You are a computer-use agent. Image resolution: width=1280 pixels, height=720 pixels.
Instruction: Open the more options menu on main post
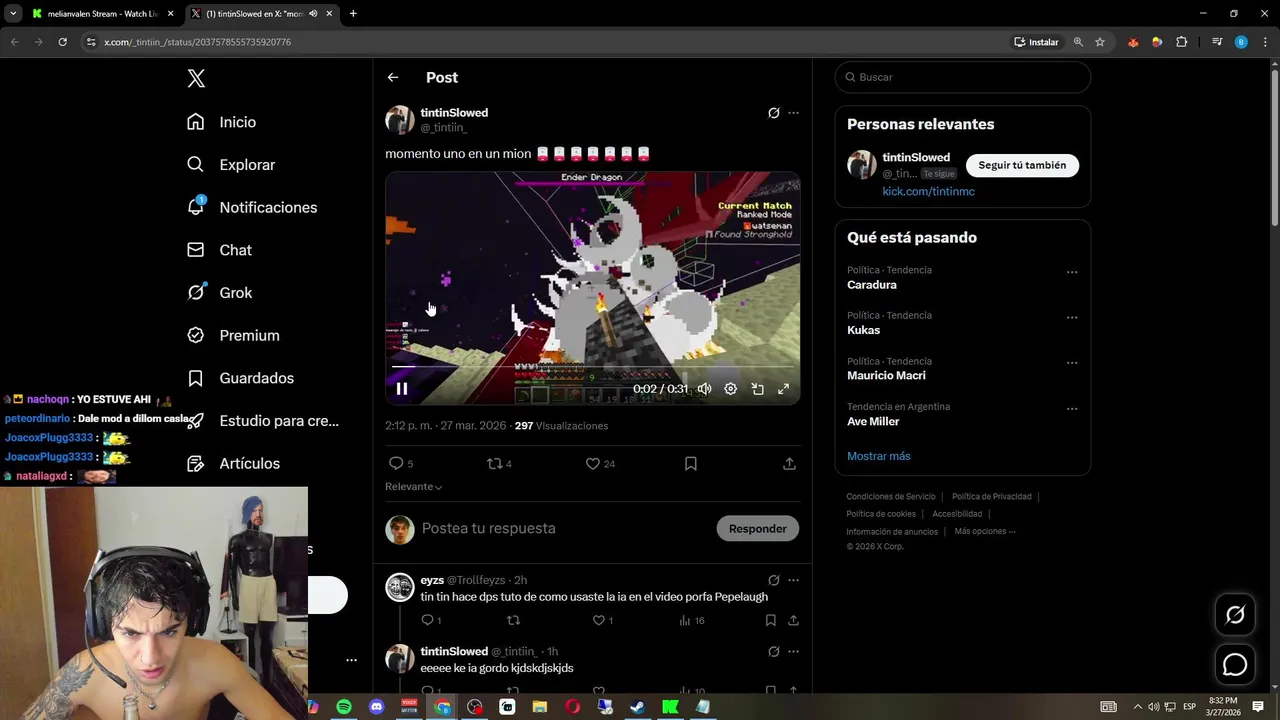pos(794,113)
